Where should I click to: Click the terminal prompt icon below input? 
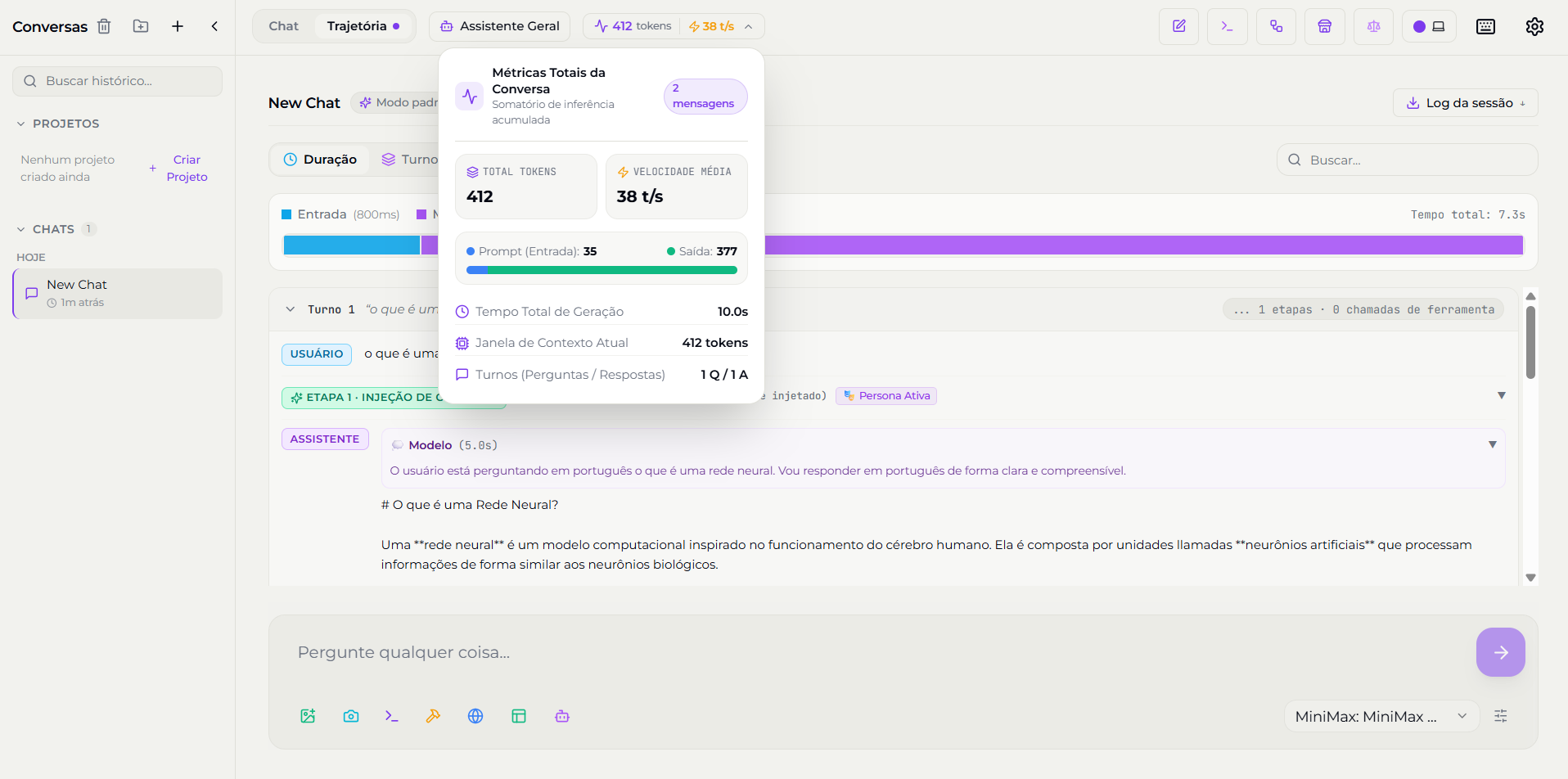392,716
